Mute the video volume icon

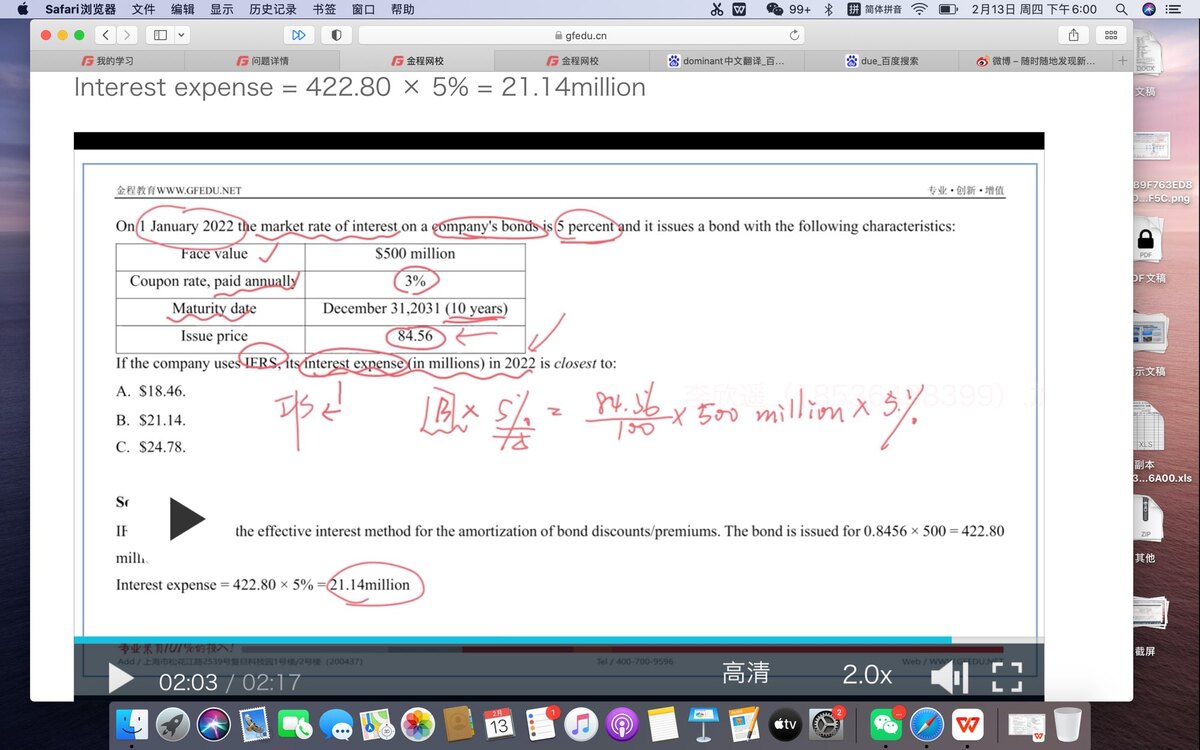pos(949,678)
